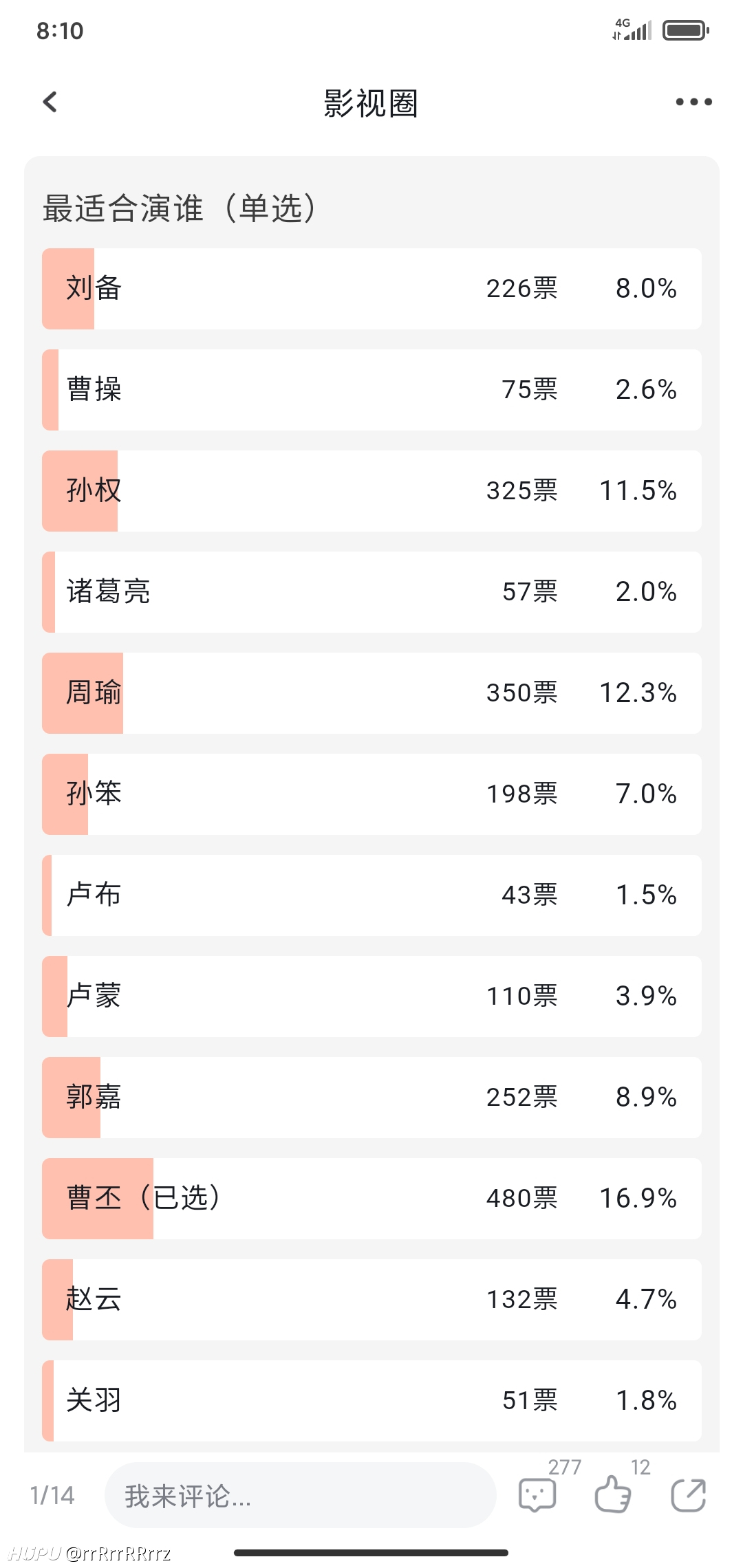Pick the 孙笨 poll option

[371, 794]
